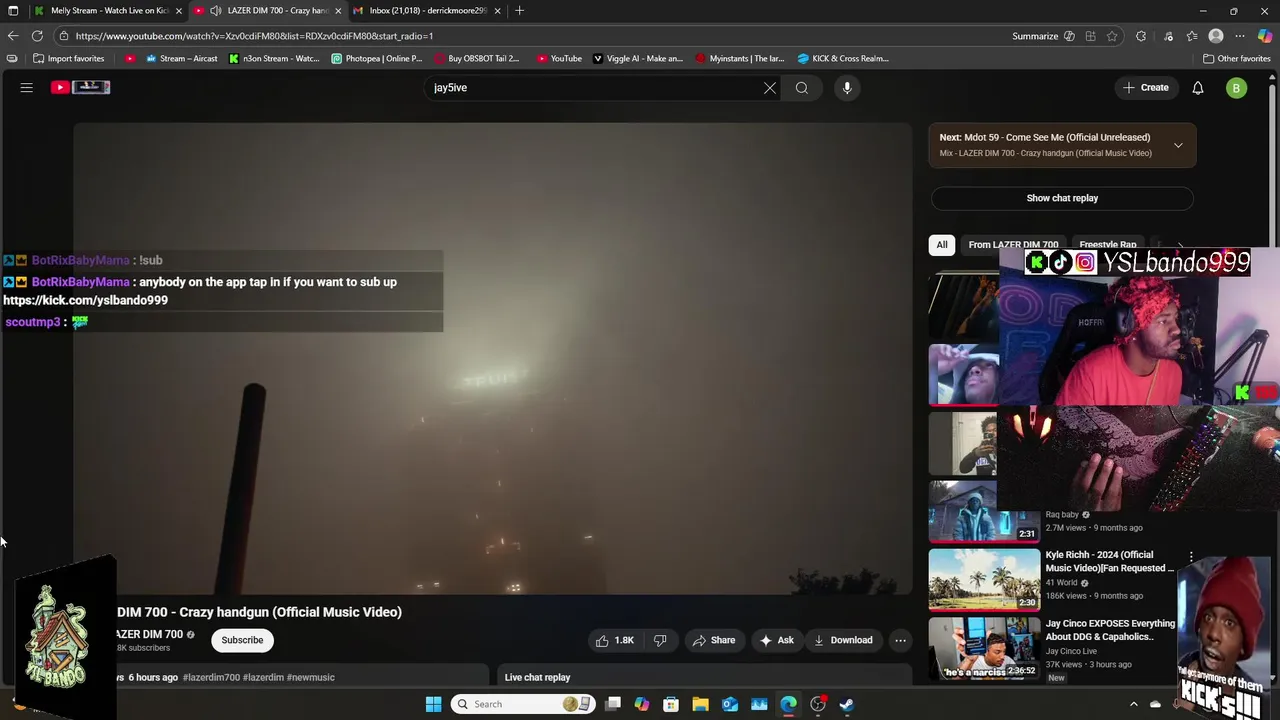This screenshot has height=720, width=1280.
Task: Select the From LAZER DIM 700 chip
Action: [1013, 245]
